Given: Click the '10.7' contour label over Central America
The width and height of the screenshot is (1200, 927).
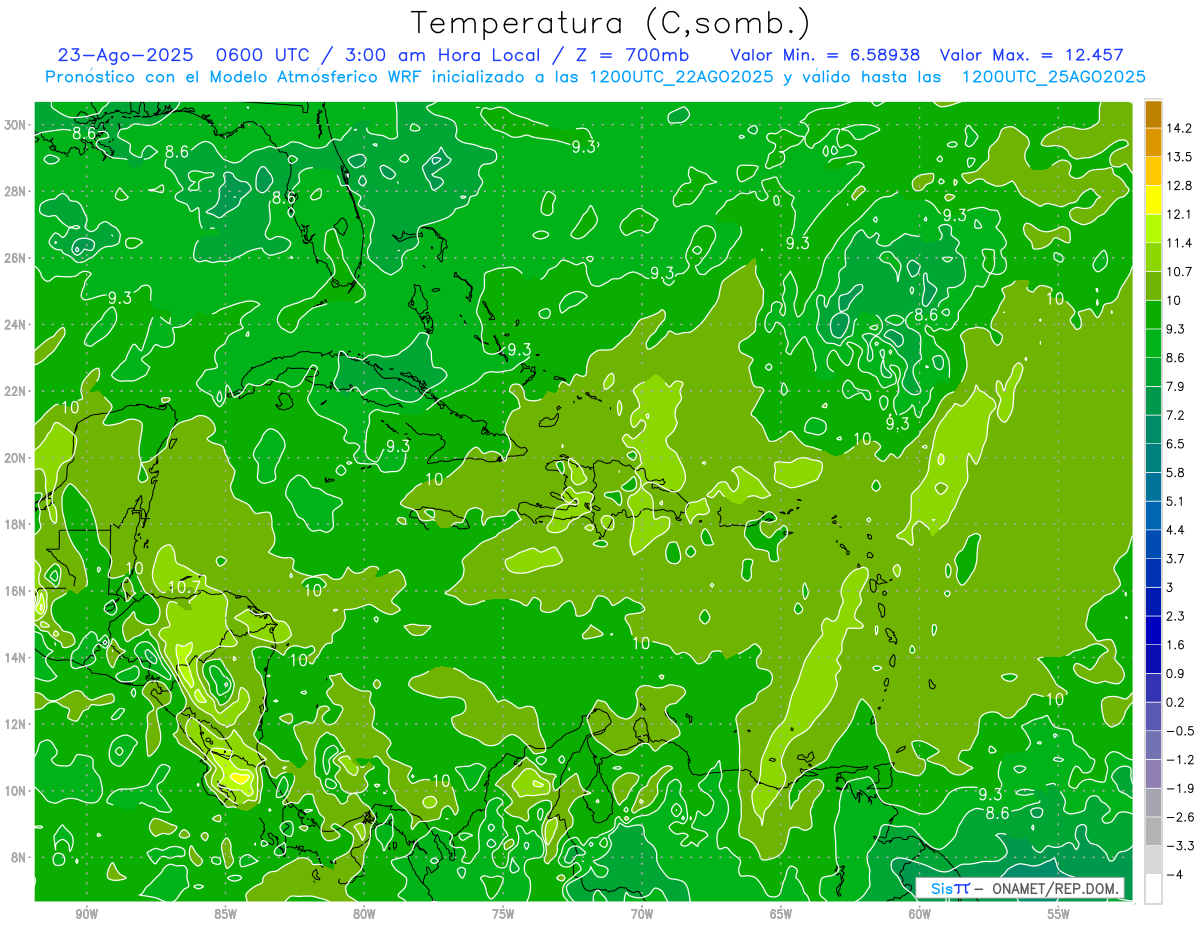Looking at the screenshot, I should click(186, 588).
